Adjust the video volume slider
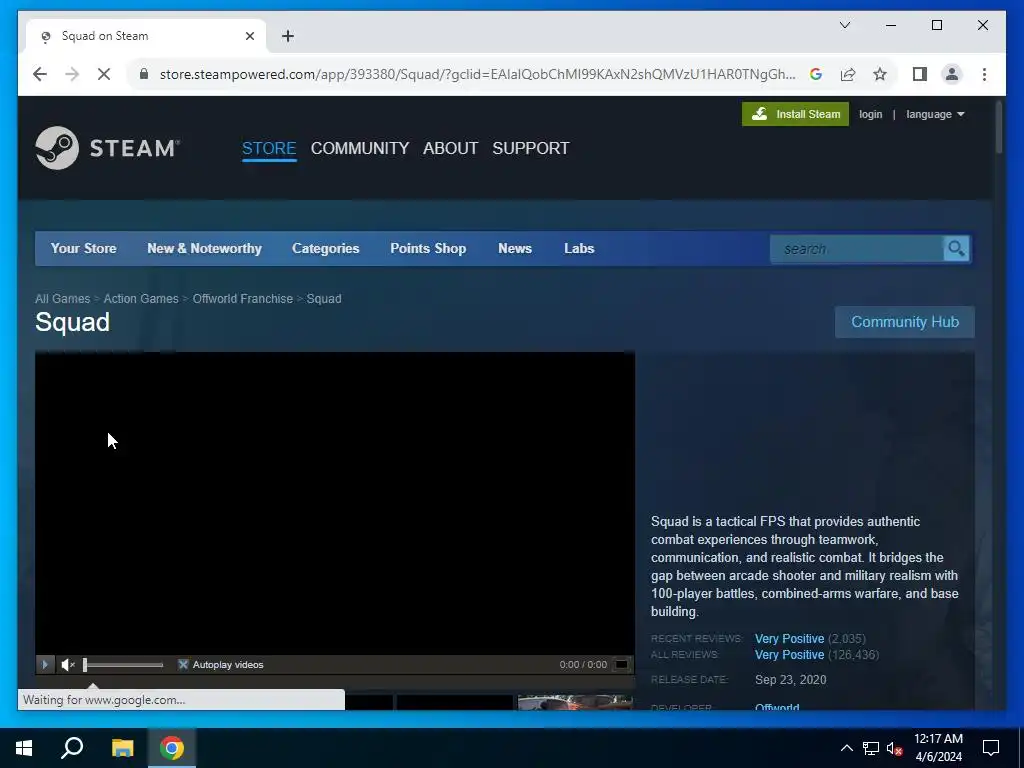 (123, 665)
